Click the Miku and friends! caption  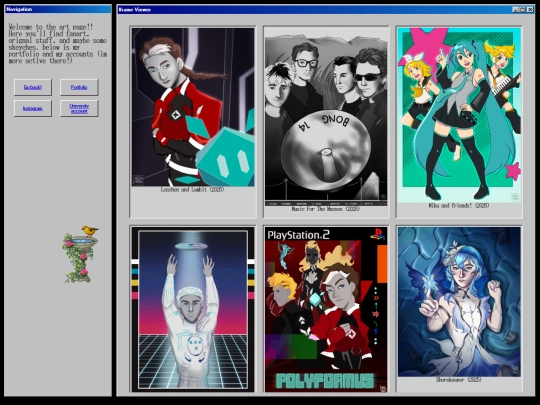click(x=459, y=206)
